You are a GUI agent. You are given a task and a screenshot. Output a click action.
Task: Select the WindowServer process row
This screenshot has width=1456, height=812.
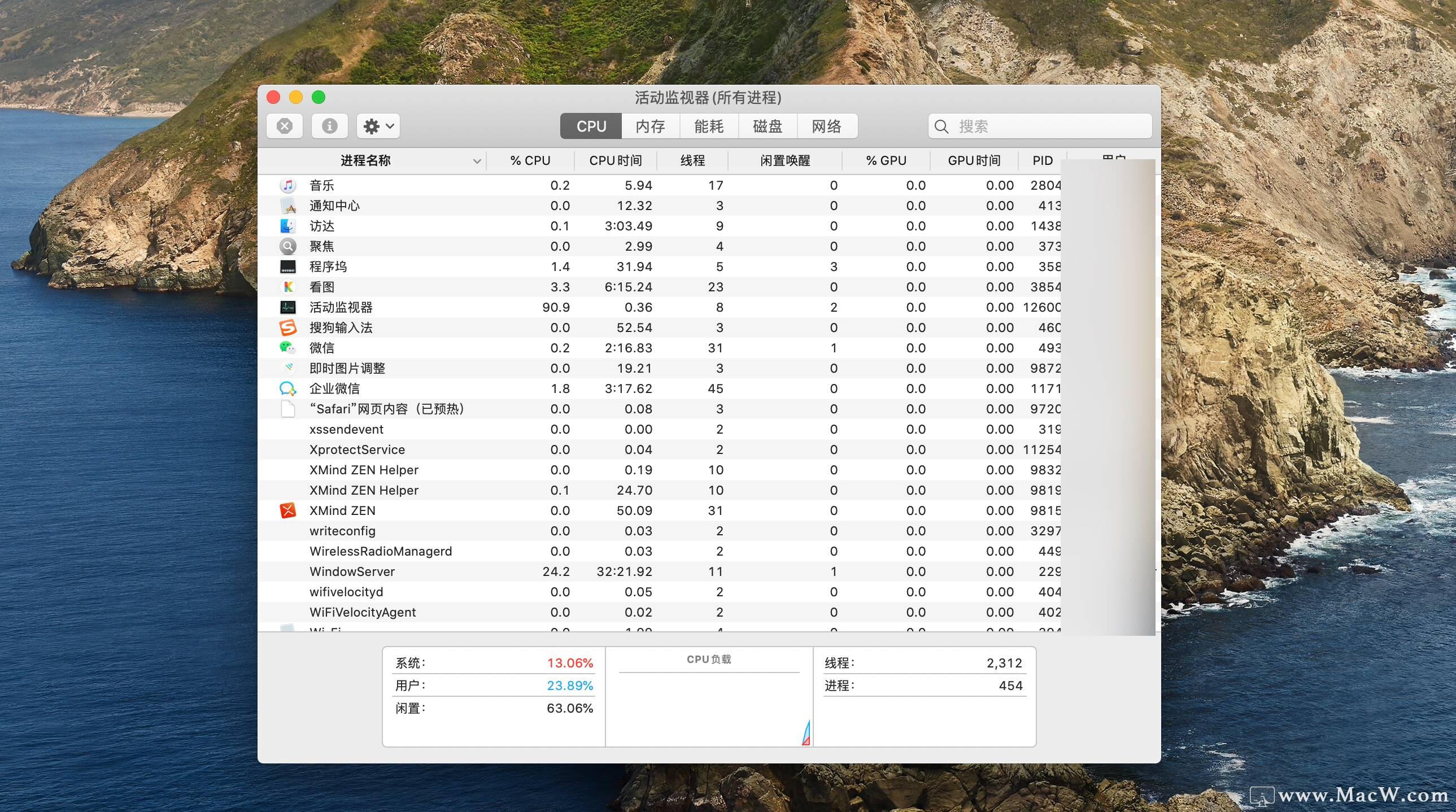[351, 572]
